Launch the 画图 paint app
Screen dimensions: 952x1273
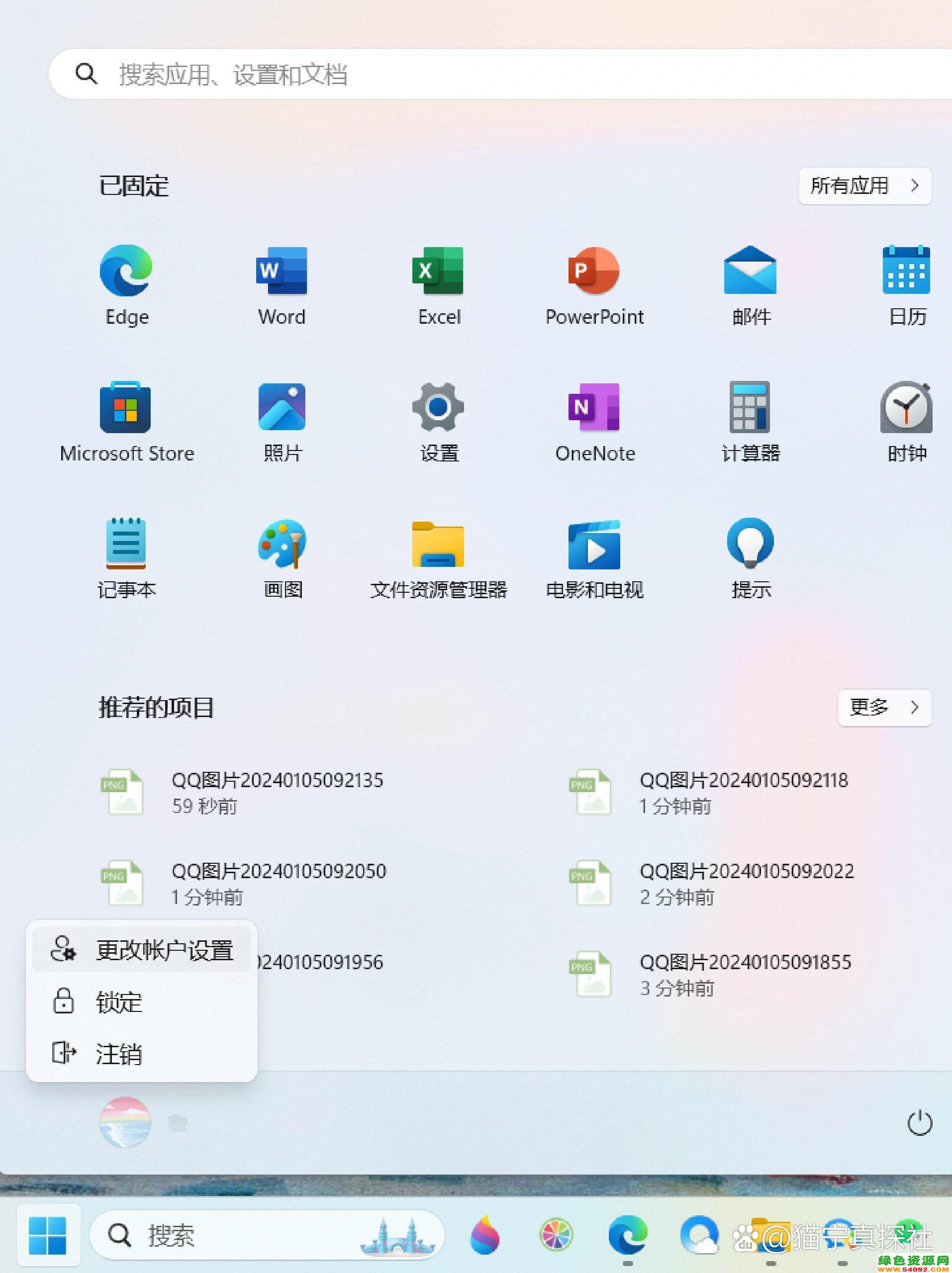(x=282, y=558)
